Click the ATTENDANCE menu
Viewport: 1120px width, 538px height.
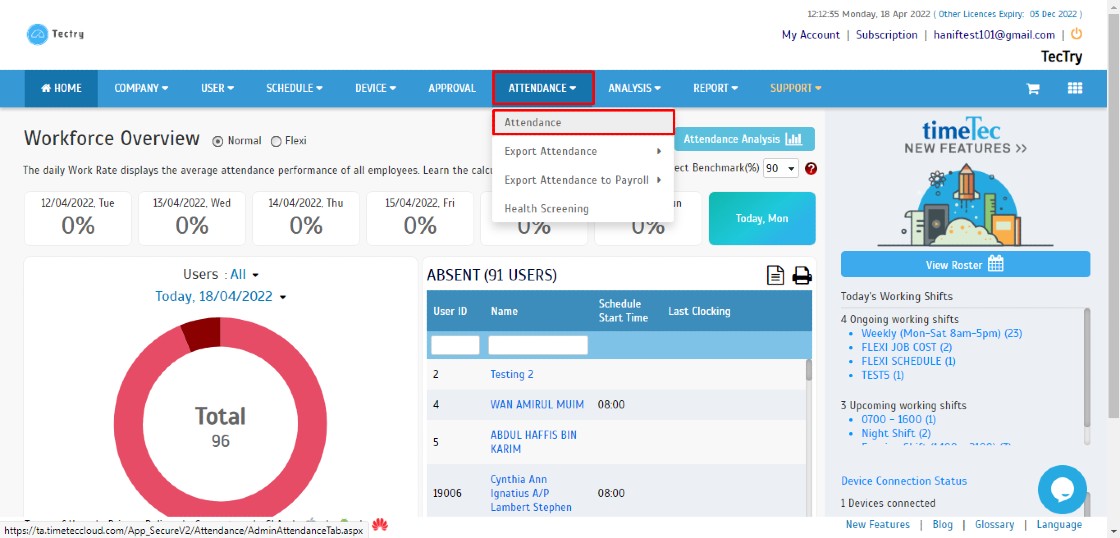coord(543,89)
